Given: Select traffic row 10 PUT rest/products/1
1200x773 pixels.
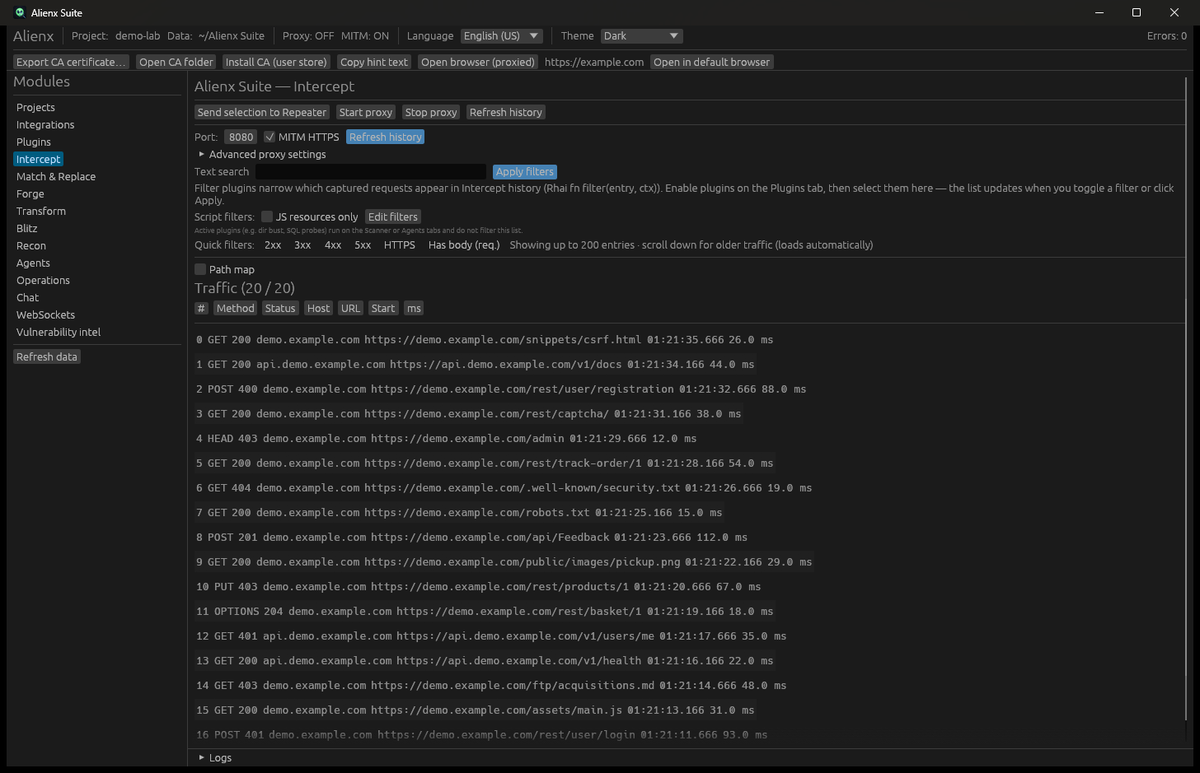Looking at the screenshot, I should (478, 587).
